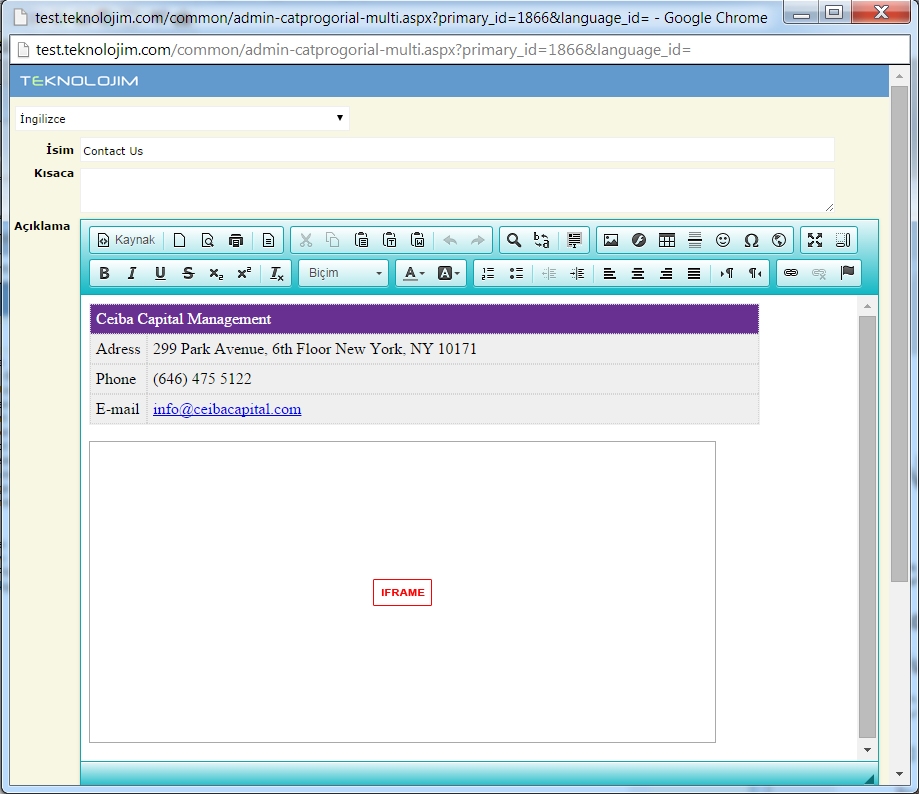Click editor content scrollbar down arrow
The height and width of the screenshot is (794, 919).
tap(867, 749)
